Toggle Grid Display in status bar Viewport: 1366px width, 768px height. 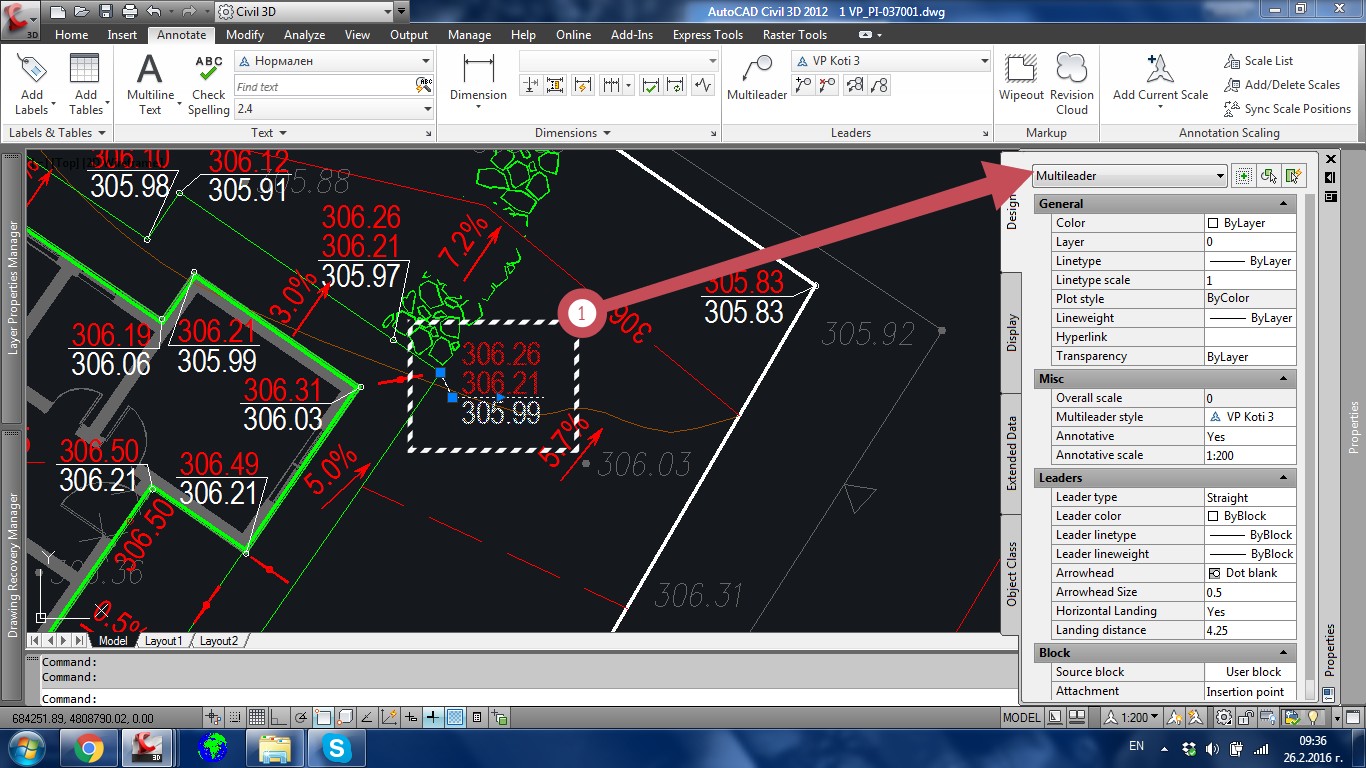tap(257, 717)
